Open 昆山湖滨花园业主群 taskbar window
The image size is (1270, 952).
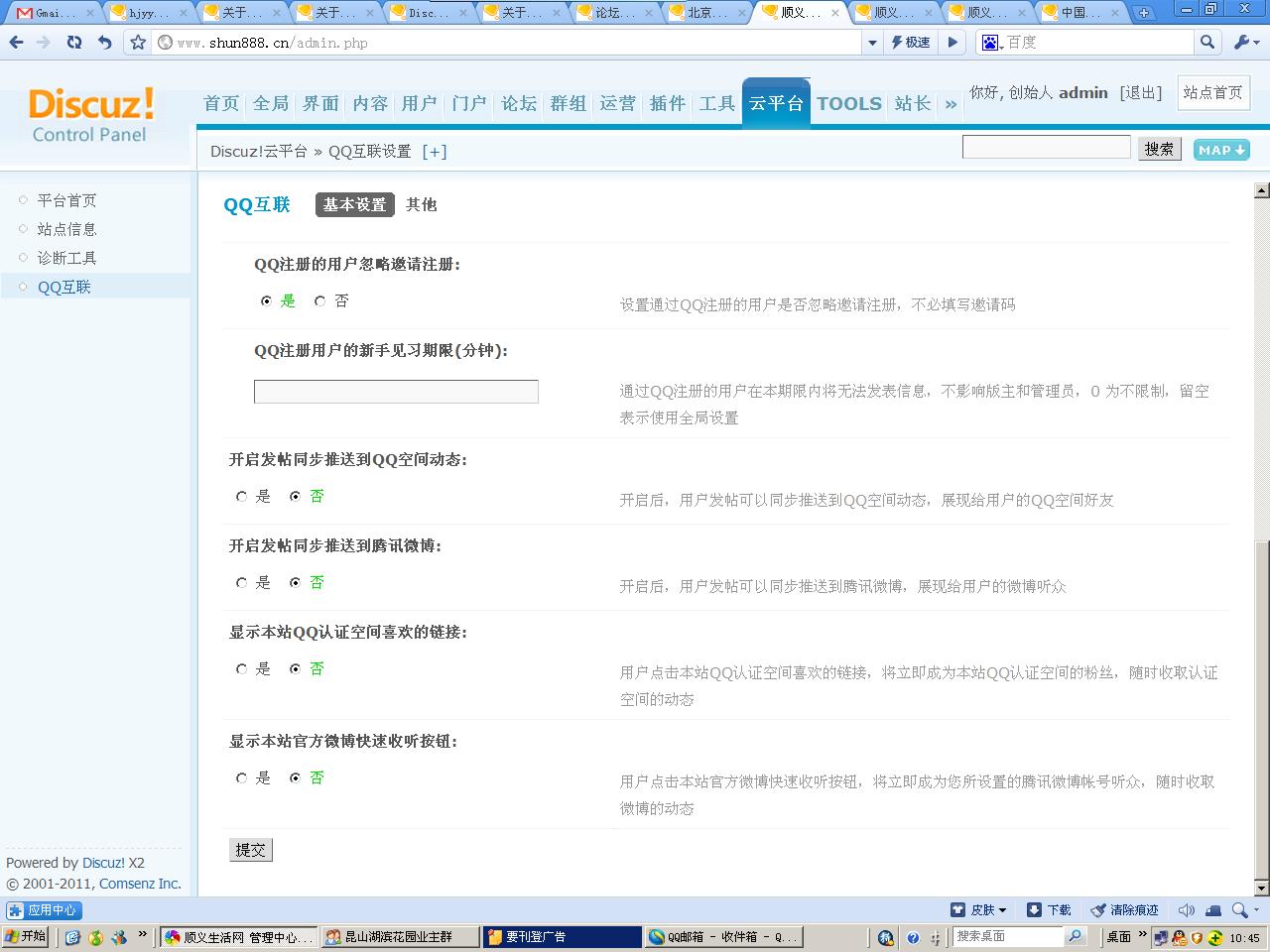(x=401, y=937)
